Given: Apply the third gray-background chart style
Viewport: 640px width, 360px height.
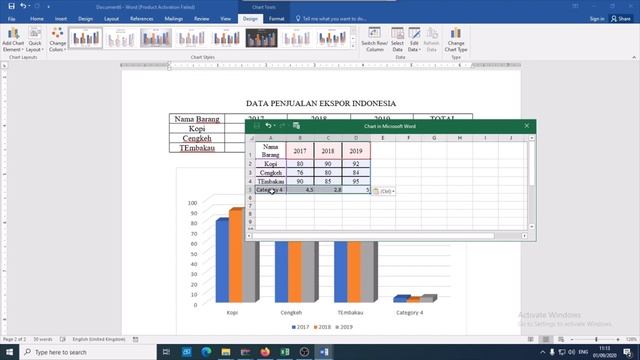Looking at the screenshot, I should tap(156, 38).
